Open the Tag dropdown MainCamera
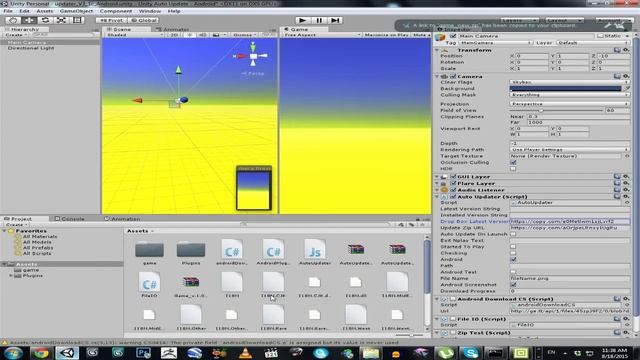640x360 pixels. pos(496,42)
